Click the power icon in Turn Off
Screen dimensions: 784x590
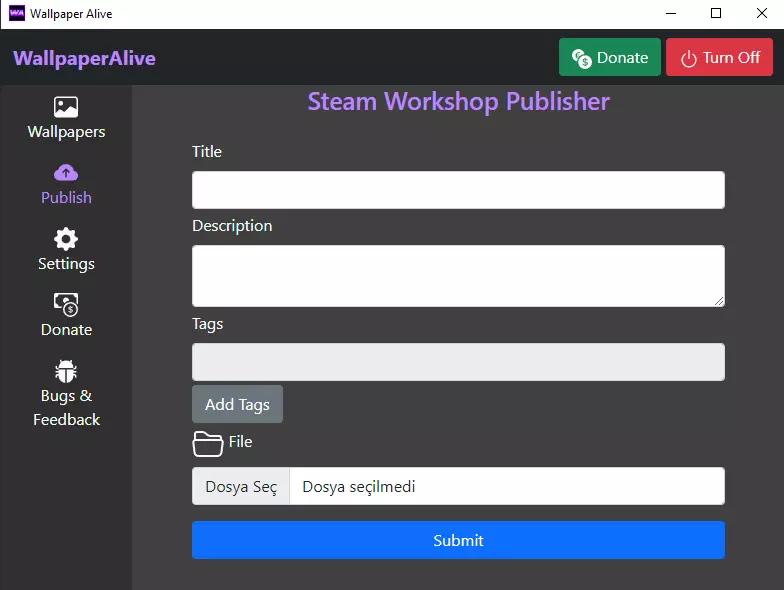[x=688, y=58]
